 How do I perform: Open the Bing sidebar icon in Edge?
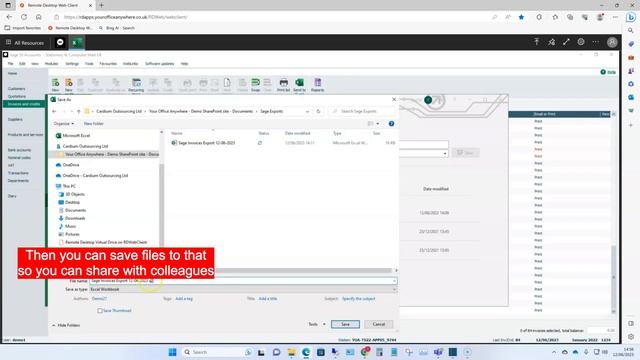tap(631, 17)
